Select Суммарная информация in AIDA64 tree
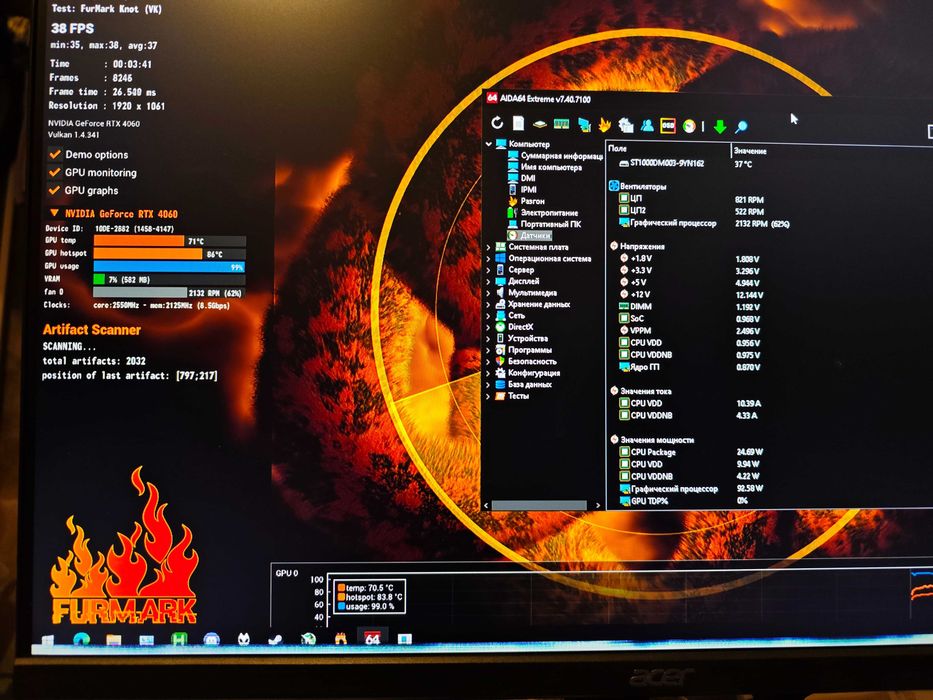The width and height of the screenshot is (933, 700). (561, 156)
